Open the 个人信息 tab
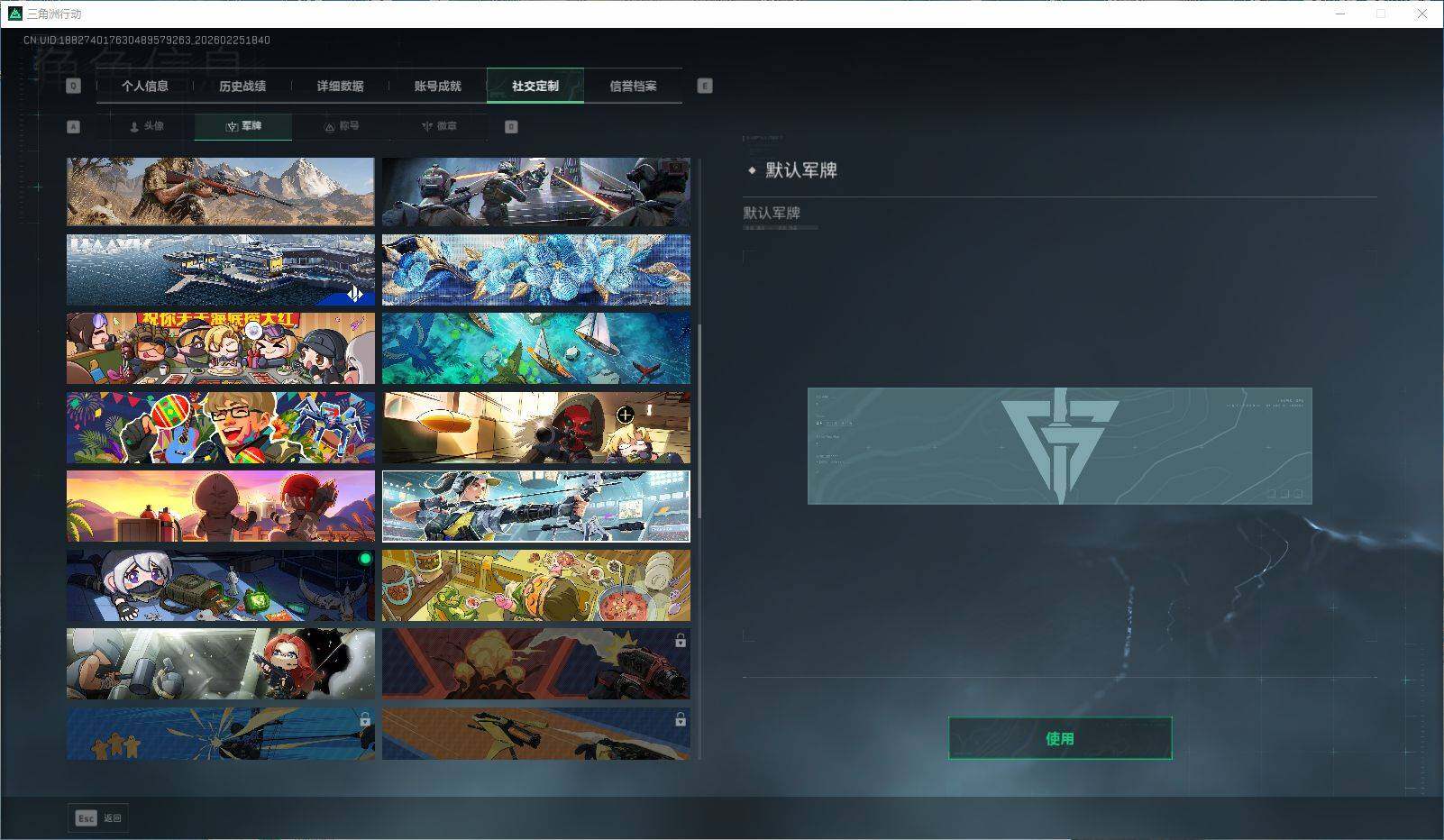The height and width of the screenshot is (840, 1444). tap(144, 86)
